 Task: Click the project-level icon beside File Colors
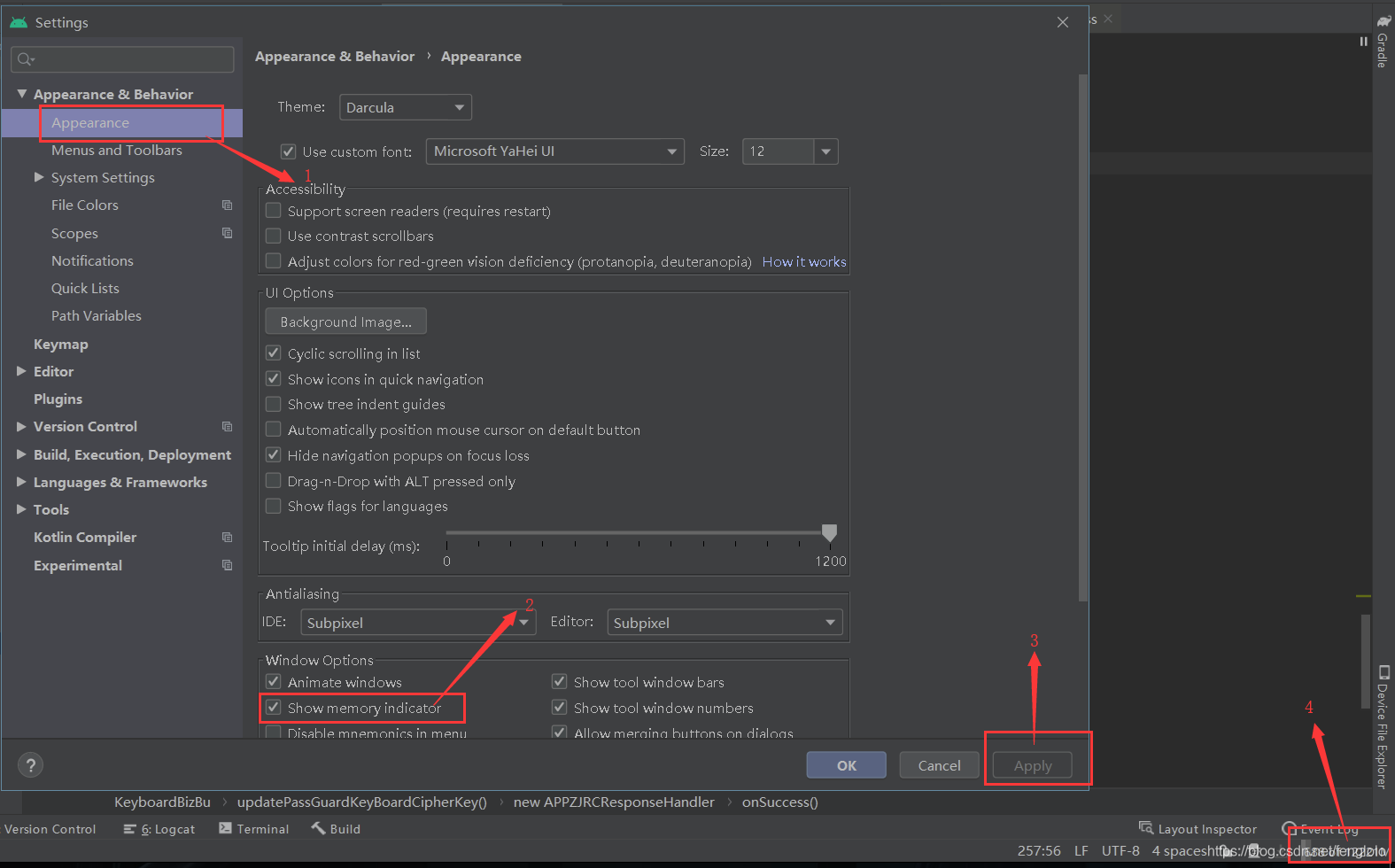227,205
